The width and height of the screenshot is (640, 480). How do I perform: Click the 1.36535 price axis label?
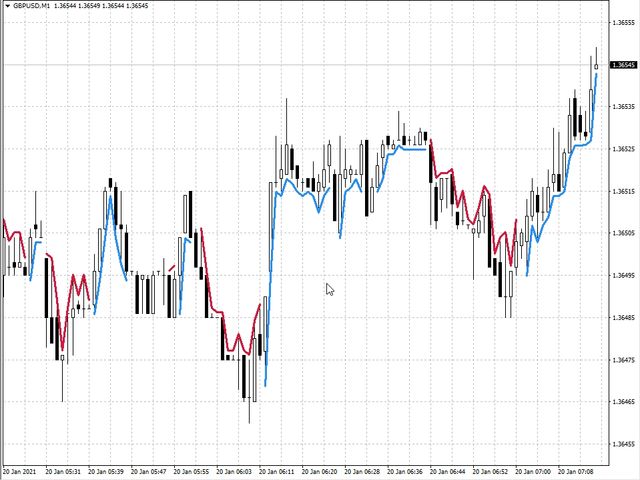(x=623, y=107)
